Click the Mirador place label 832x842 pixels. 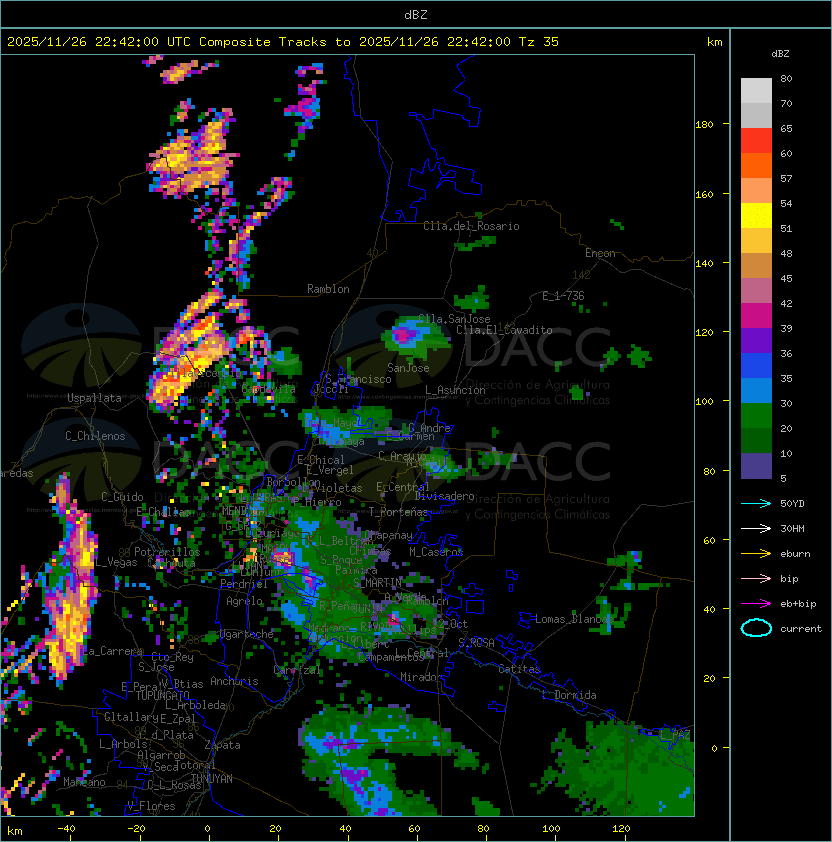pos(422,677)
